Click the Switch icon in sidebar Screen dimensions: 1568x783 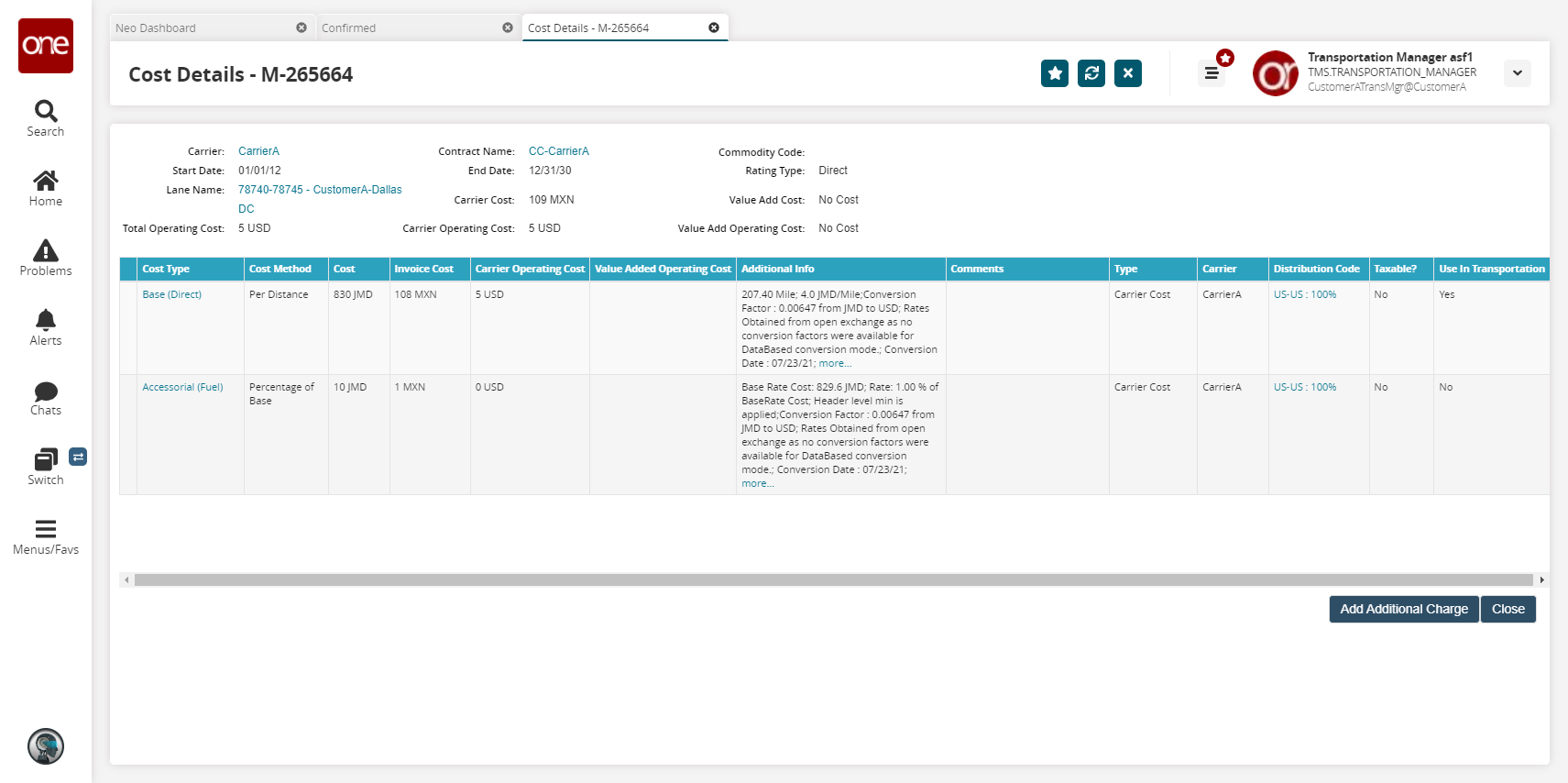(46, 460)
